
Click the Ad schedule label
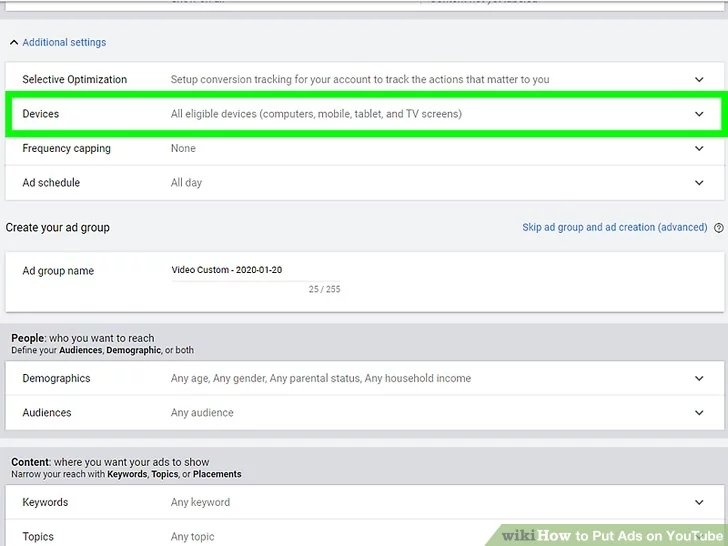pos(51,183)
